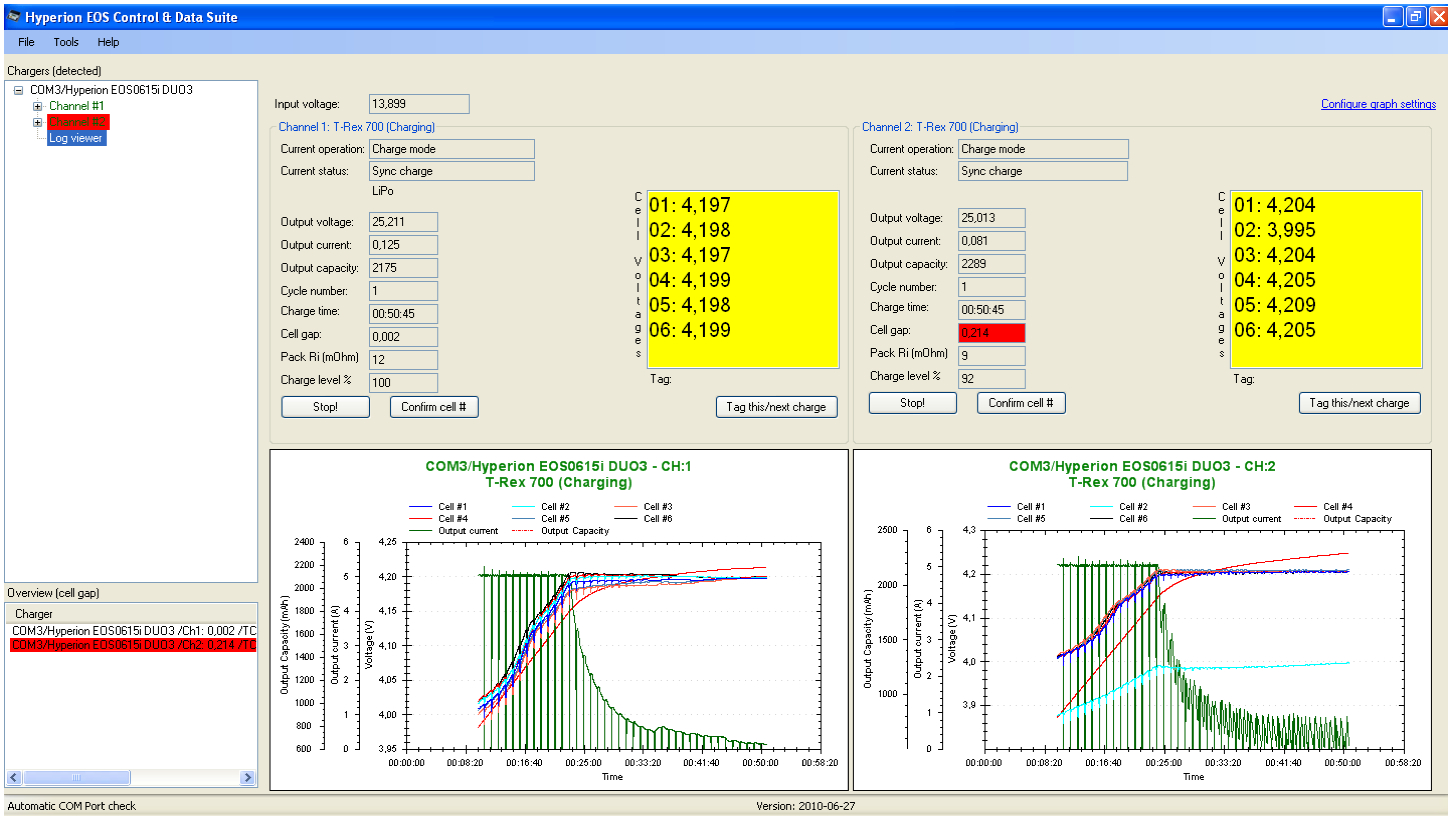Click the Hyperion app icon in title bar

point(13,17)
